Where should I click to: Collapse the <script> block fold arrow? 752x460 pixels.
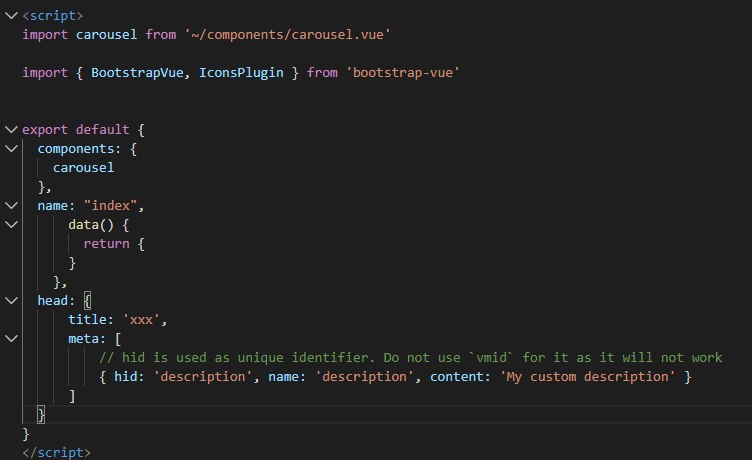11,15
